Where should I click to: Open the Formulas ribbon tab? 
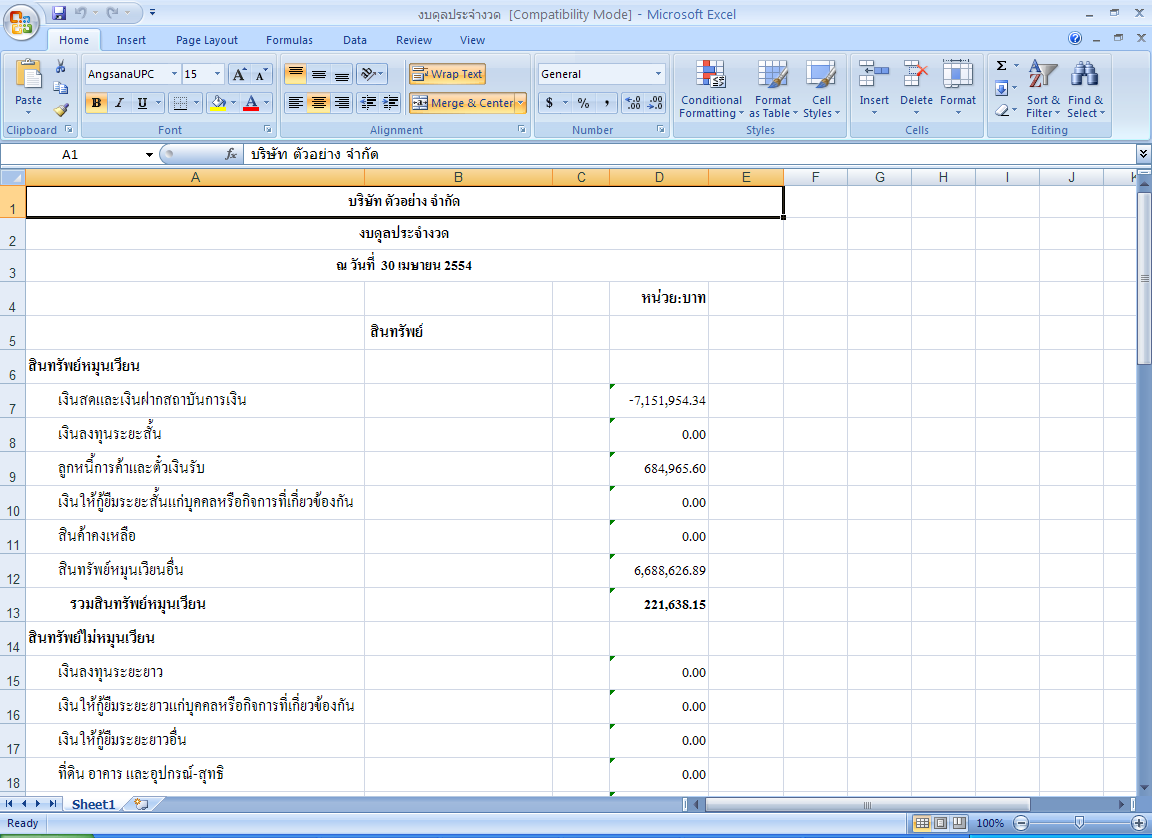pos(289,40)
